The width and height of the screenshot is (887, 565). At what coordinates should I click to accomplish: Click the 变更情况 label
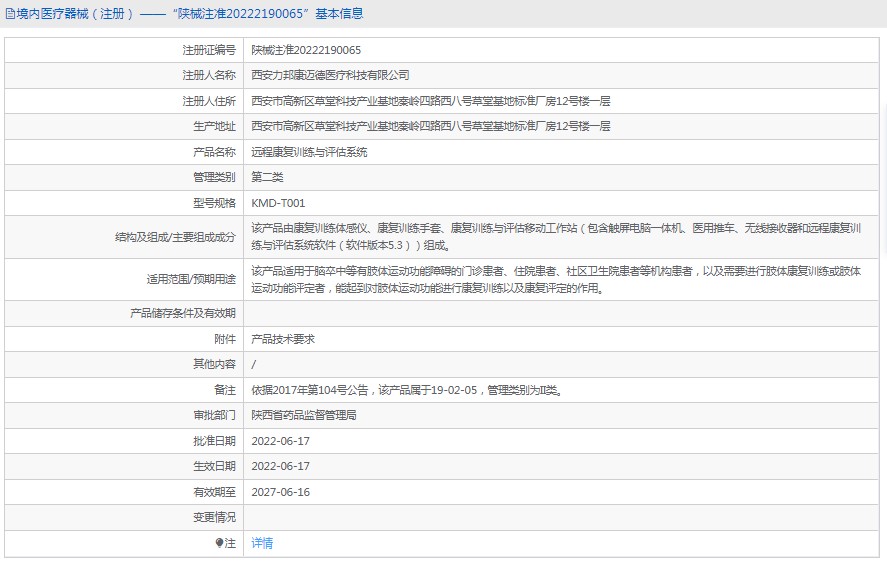point(214,517)
